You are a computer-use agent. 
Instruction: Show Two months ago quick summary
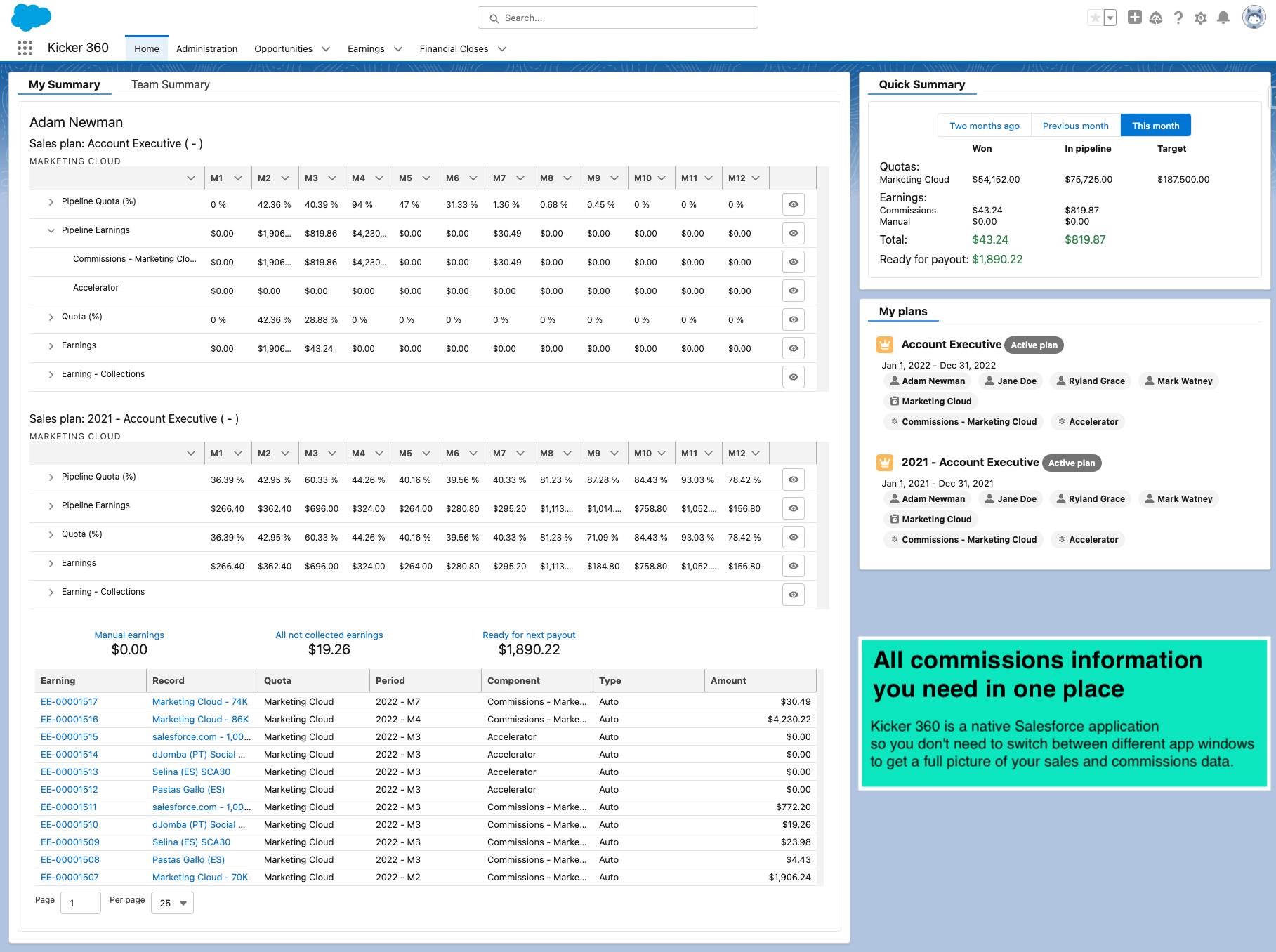coord(985,126)
